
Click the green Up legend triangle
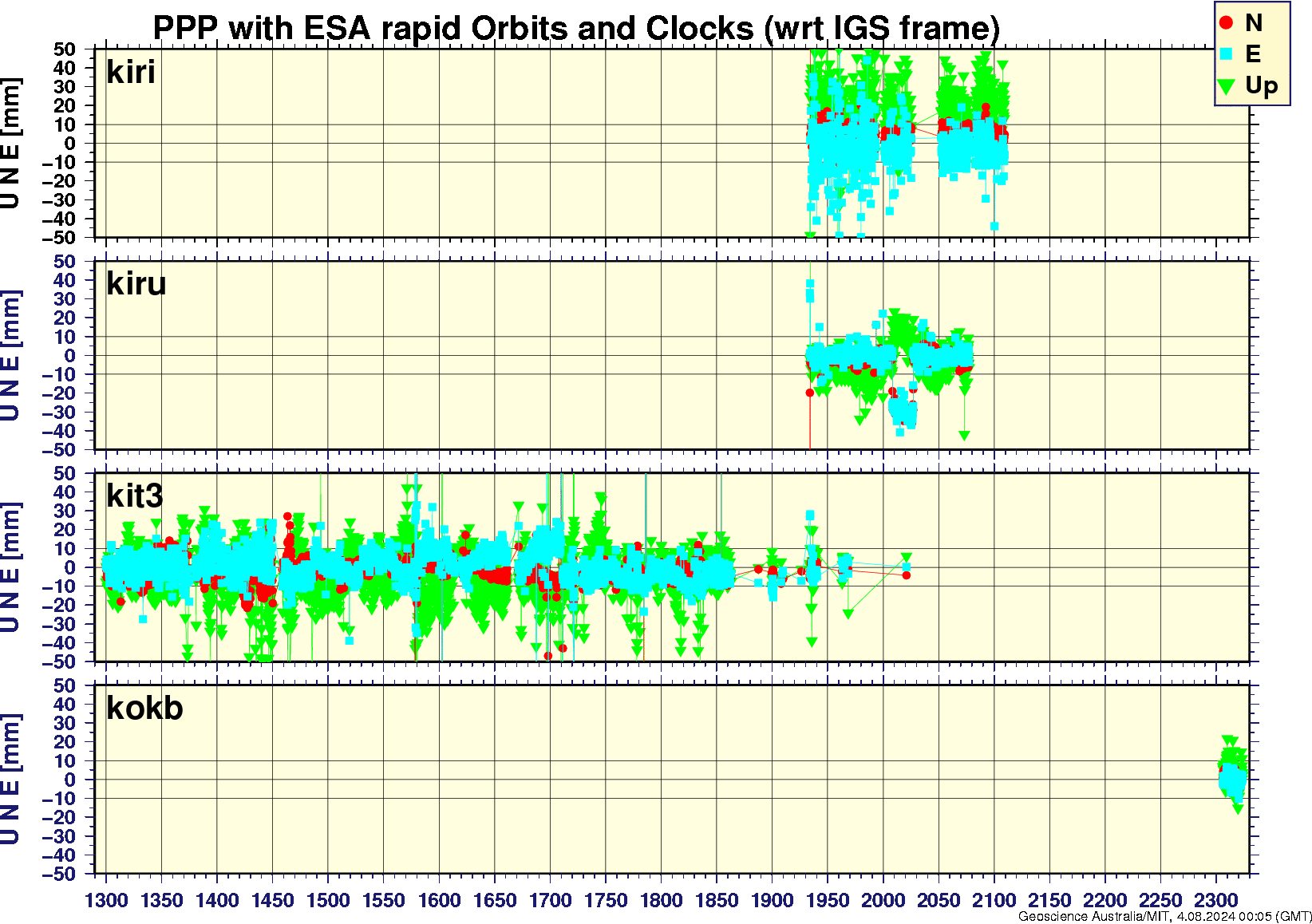[1227, 86]
